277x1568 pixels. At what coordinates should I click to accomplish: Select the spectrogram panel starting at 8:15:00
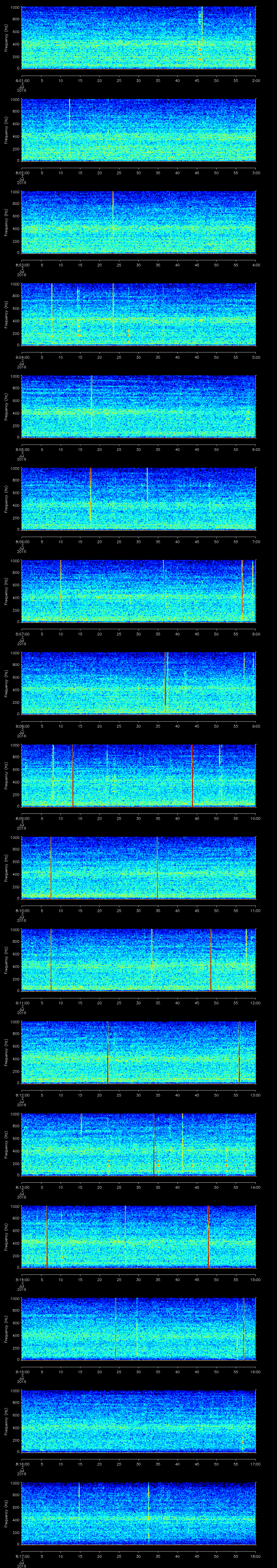click(139, 1328)
